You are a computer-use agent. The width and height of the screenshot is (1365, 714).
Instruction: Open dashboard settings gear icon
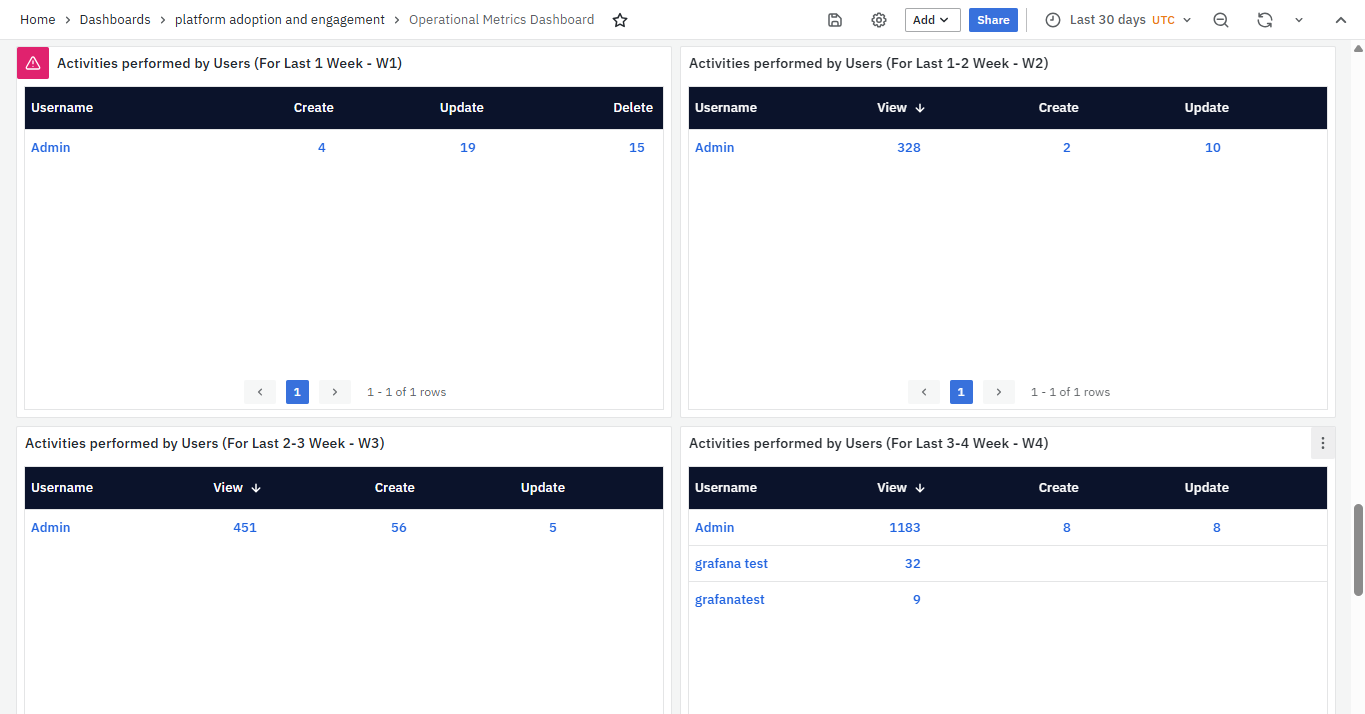(x=879, y=20)
